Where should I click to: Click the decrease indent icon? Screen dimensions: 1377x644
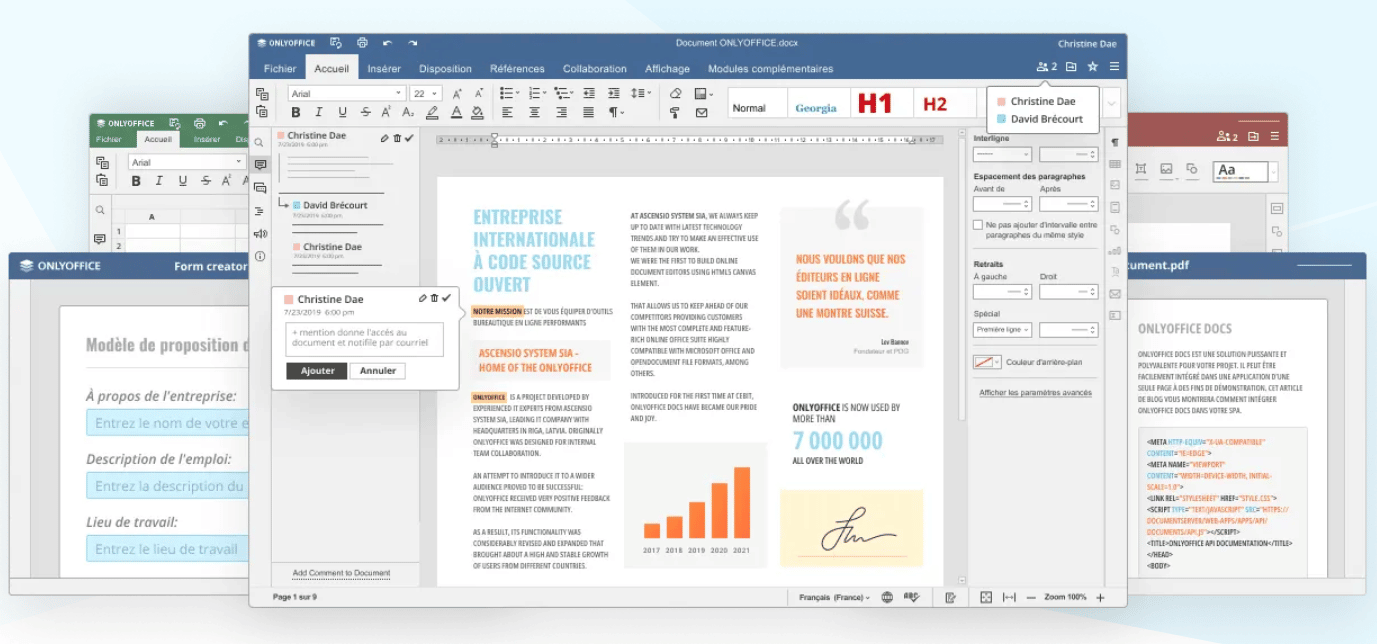(588, 93)
